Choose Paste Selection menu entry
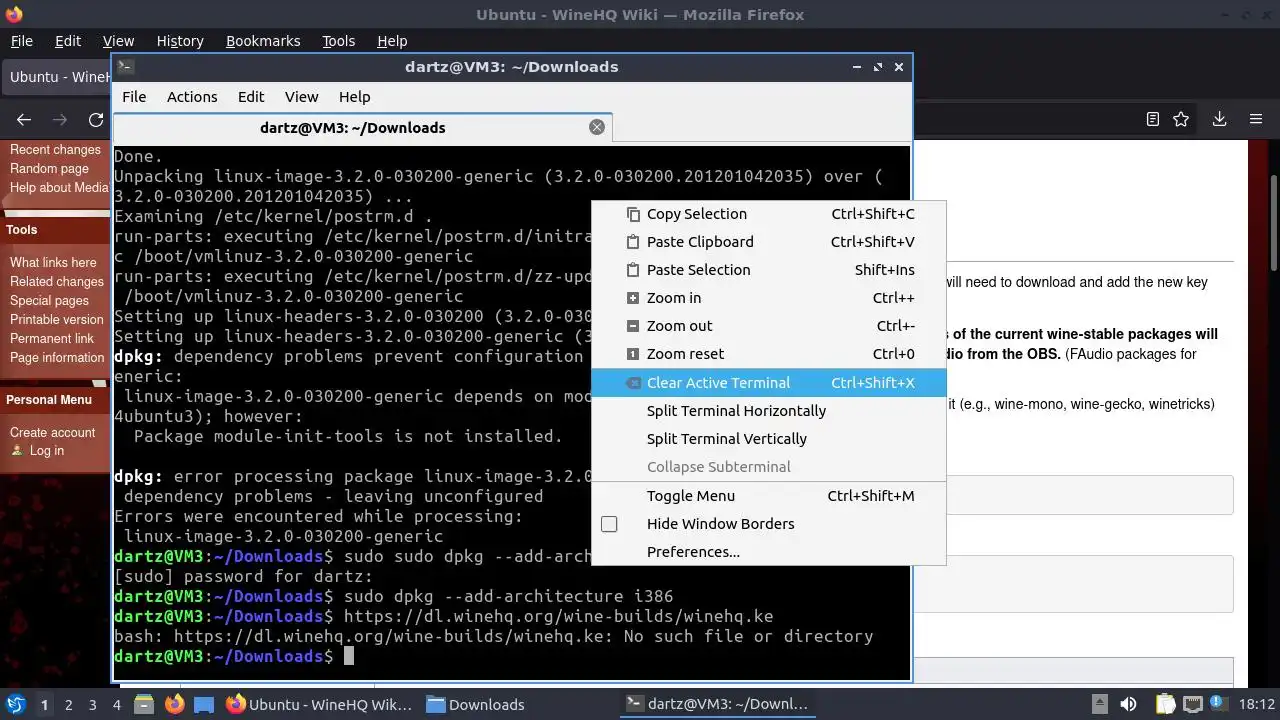The width and height of the screenshot is (1280, 720). (x=768, y=270)
